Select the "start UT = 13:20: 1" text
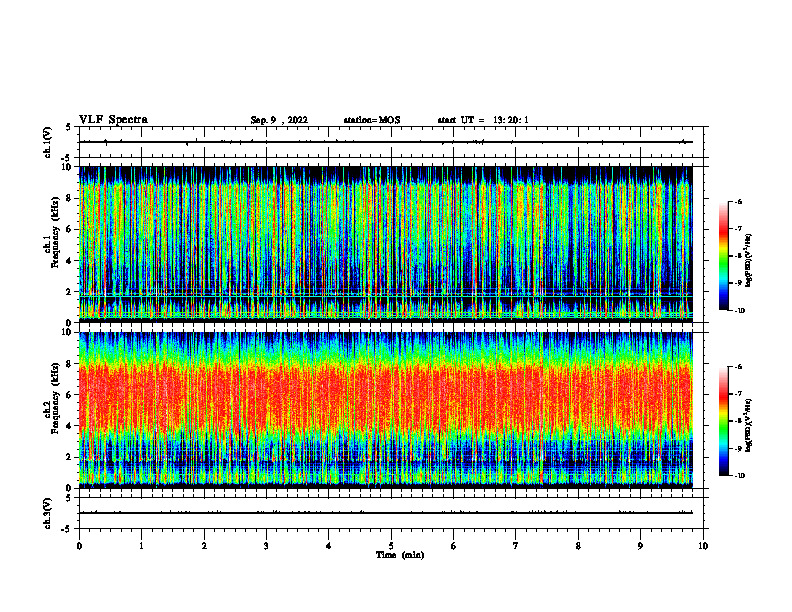The height and width of the screenshot is (612, 792). 483,120
